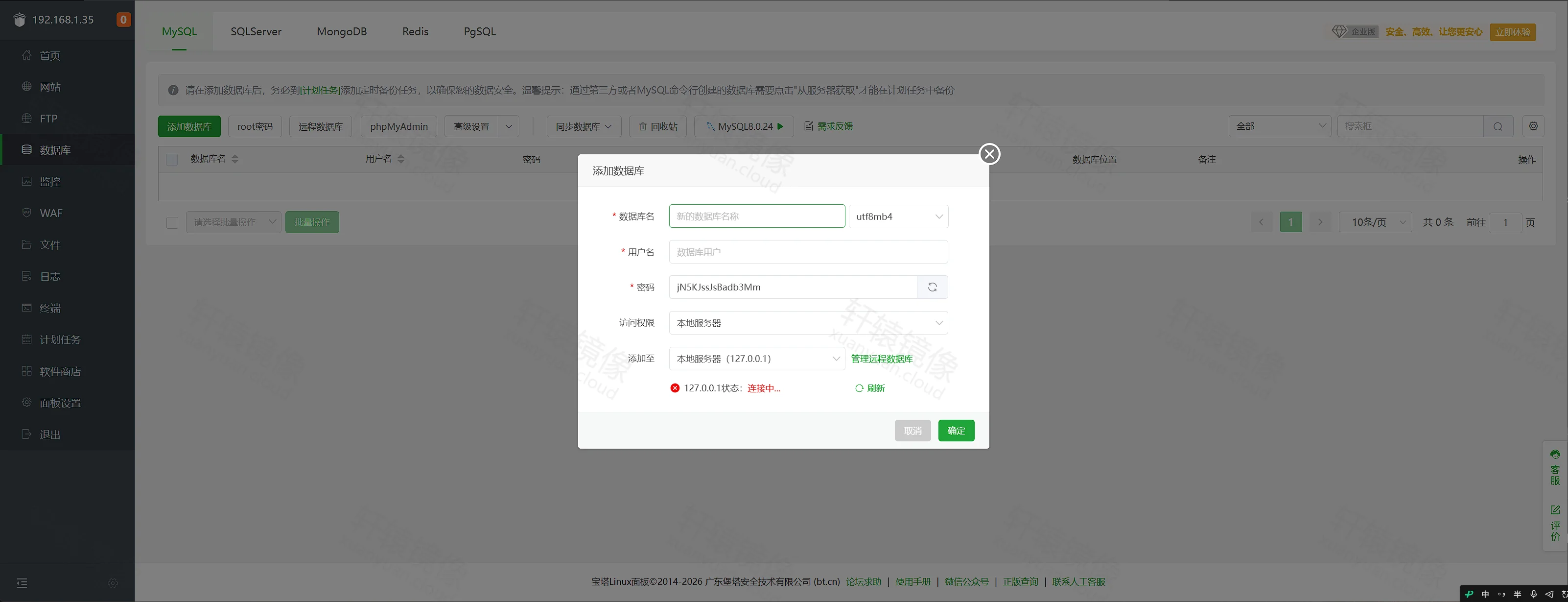Switch to MongoDB tab
Screen dimensions: 1568x602
[342, 32]
